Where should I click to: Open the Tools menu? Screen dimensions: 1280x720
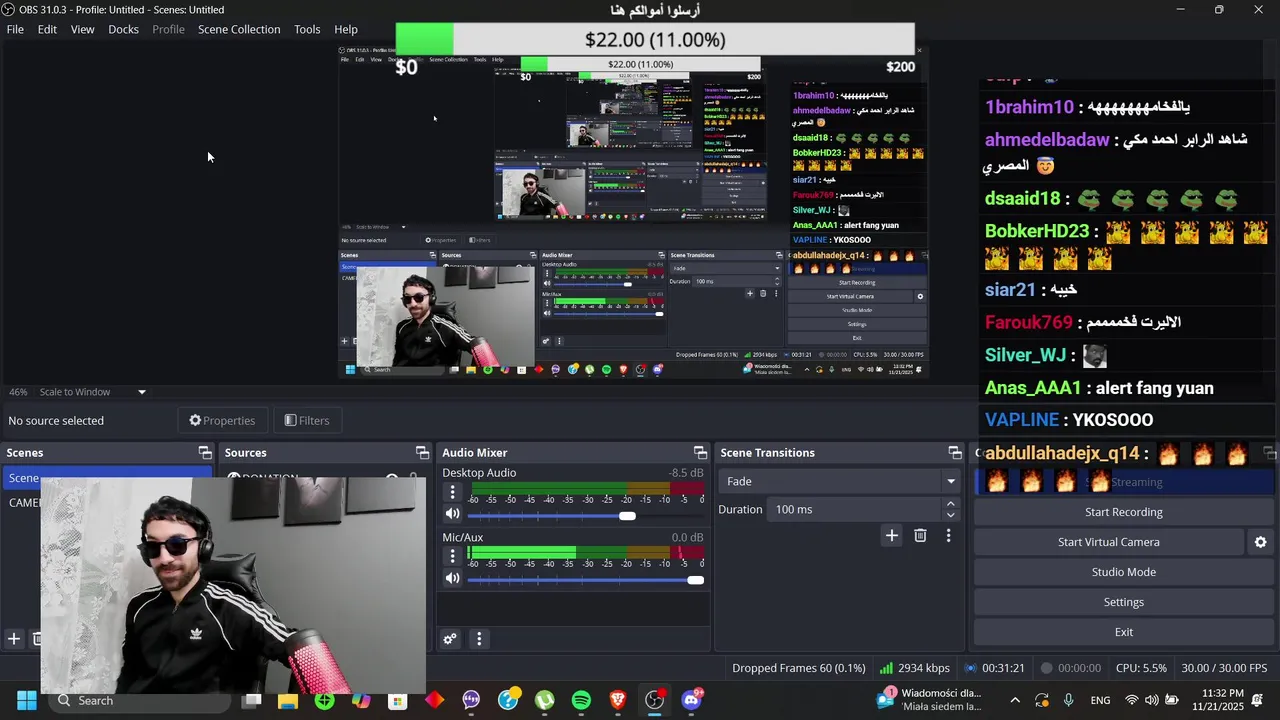[307, 29]
